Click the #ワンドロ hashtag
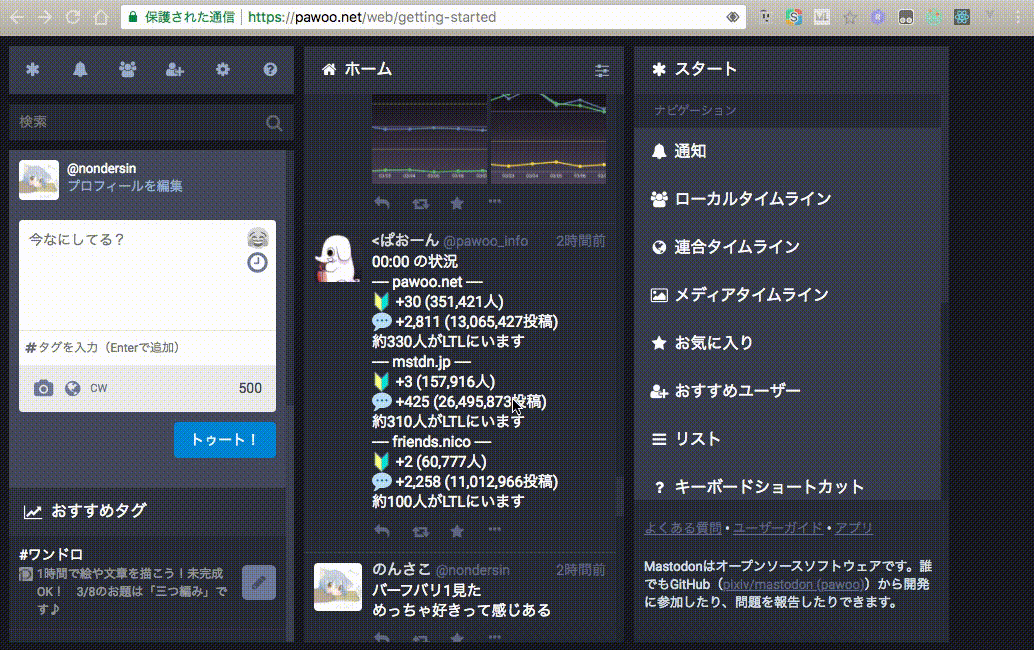Screen dimensions: 1034x650 point(51,554)
